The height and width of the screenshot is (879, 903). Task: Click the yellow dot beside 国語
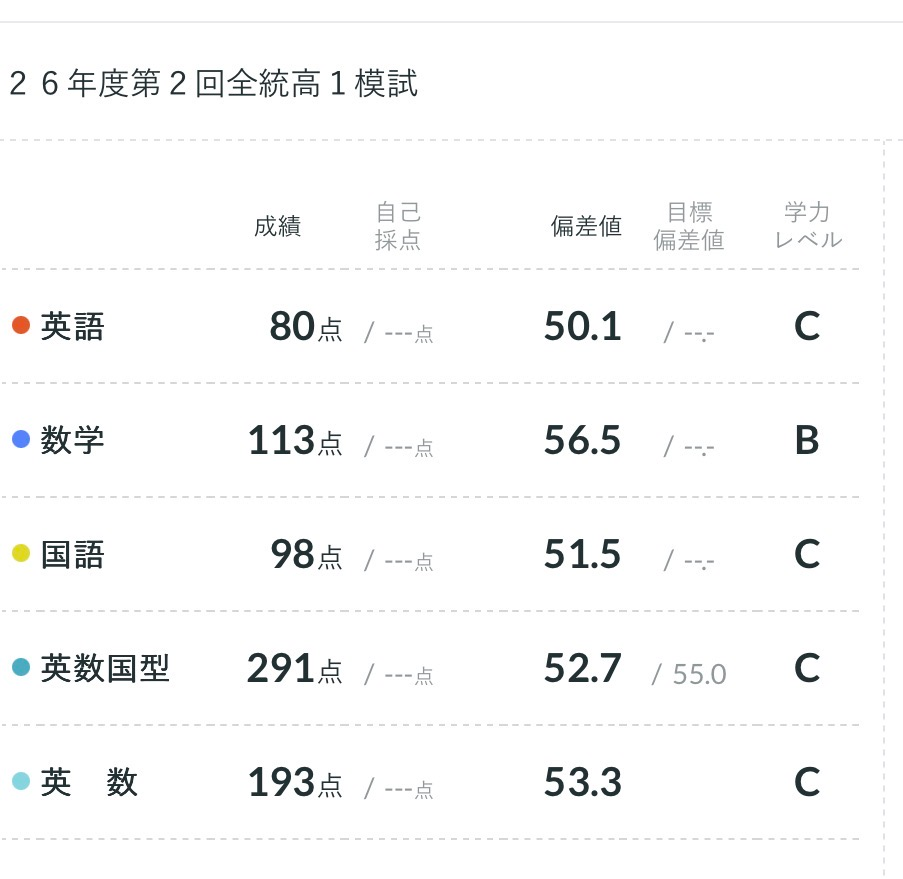click(21, 553)
